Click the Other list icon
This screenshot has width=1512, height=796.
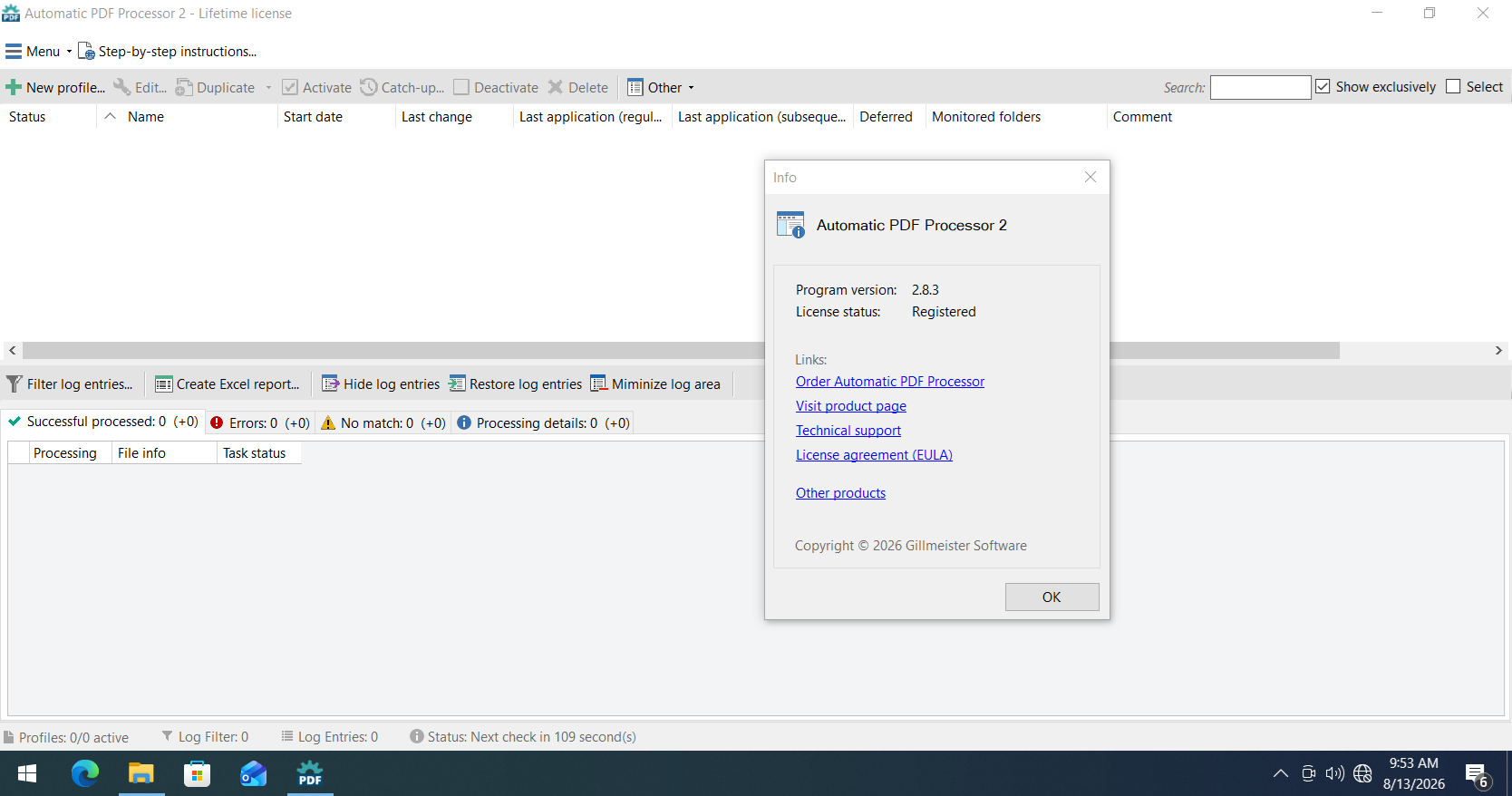[x=635, y=88]
